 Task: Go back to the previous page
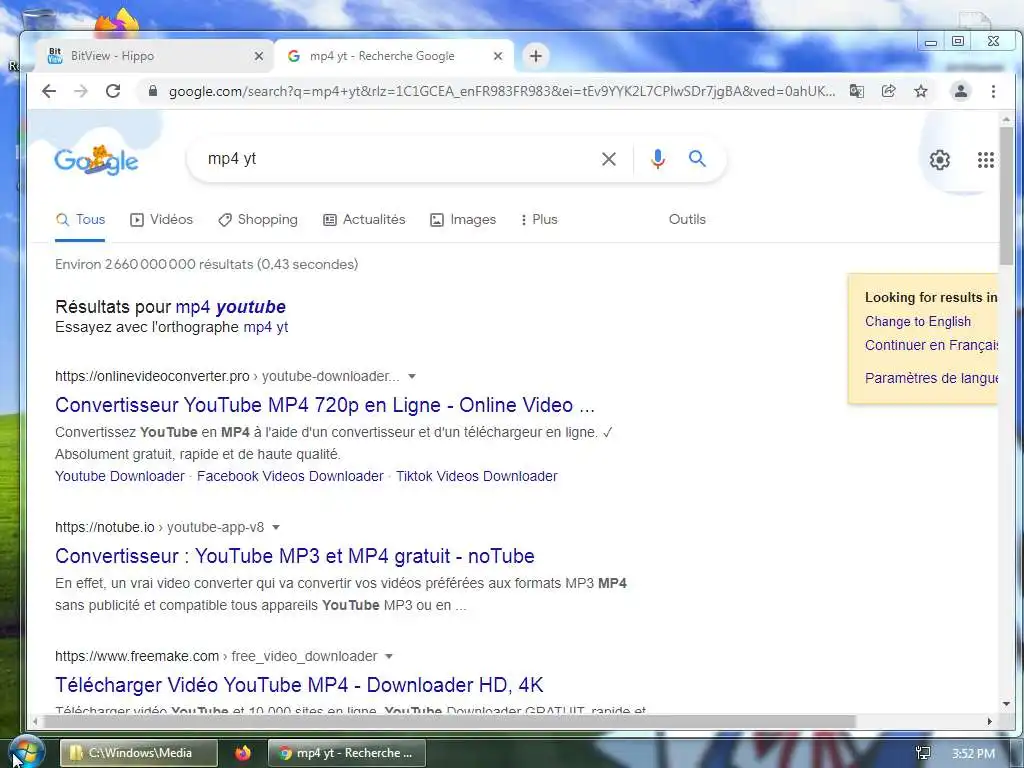coord(49,91)
